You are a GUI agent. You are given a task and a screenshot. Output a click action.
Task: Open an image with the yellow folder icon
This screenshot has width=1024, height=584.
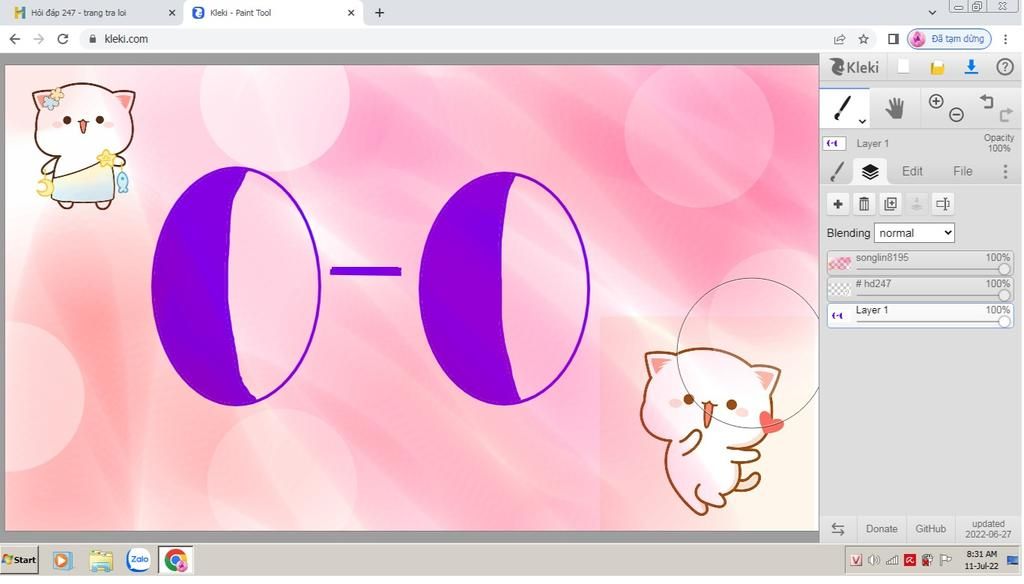937,67
